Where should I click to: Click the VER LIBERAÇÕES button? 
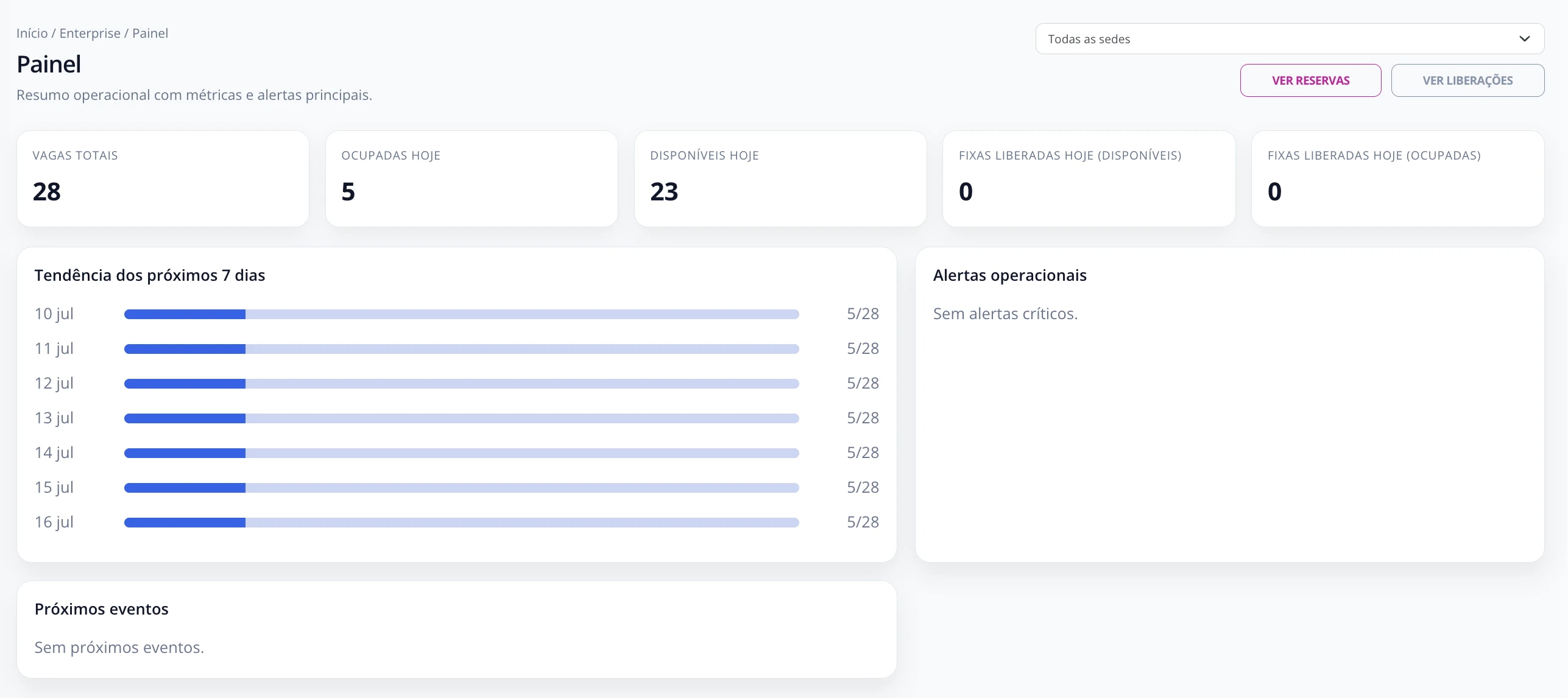pyautogui.click(x=1467, y=80)
